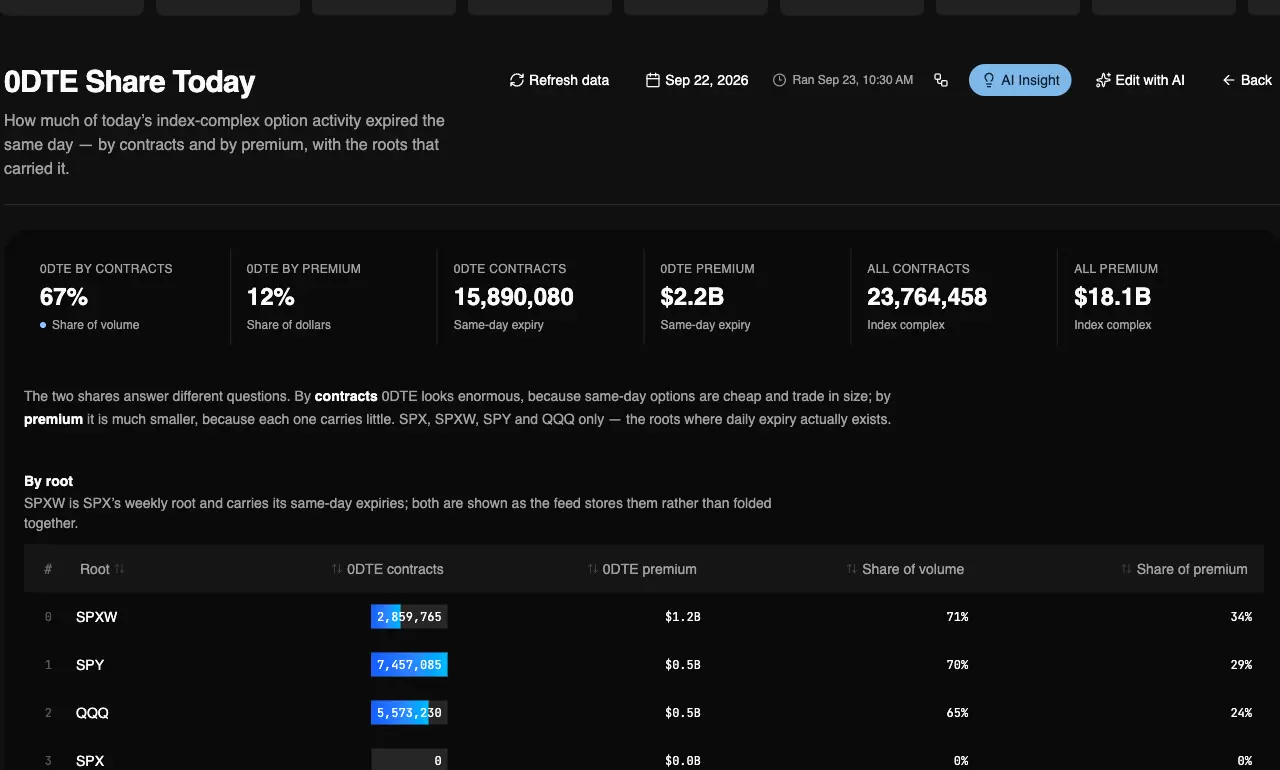Viewport: 1280px width, 770px height.
Task: Click the 70% share of volume cell
Action: click(957, 665)
